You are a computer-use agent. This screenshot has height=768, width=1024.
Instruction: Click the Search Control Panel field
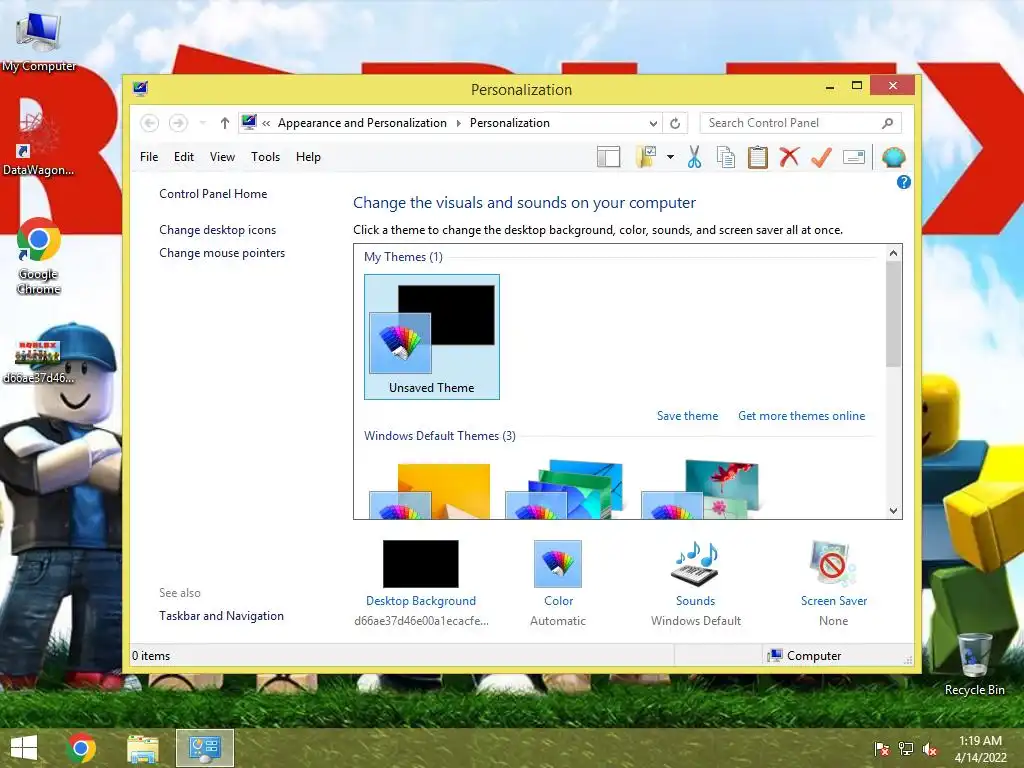click(x=801, y=123)
